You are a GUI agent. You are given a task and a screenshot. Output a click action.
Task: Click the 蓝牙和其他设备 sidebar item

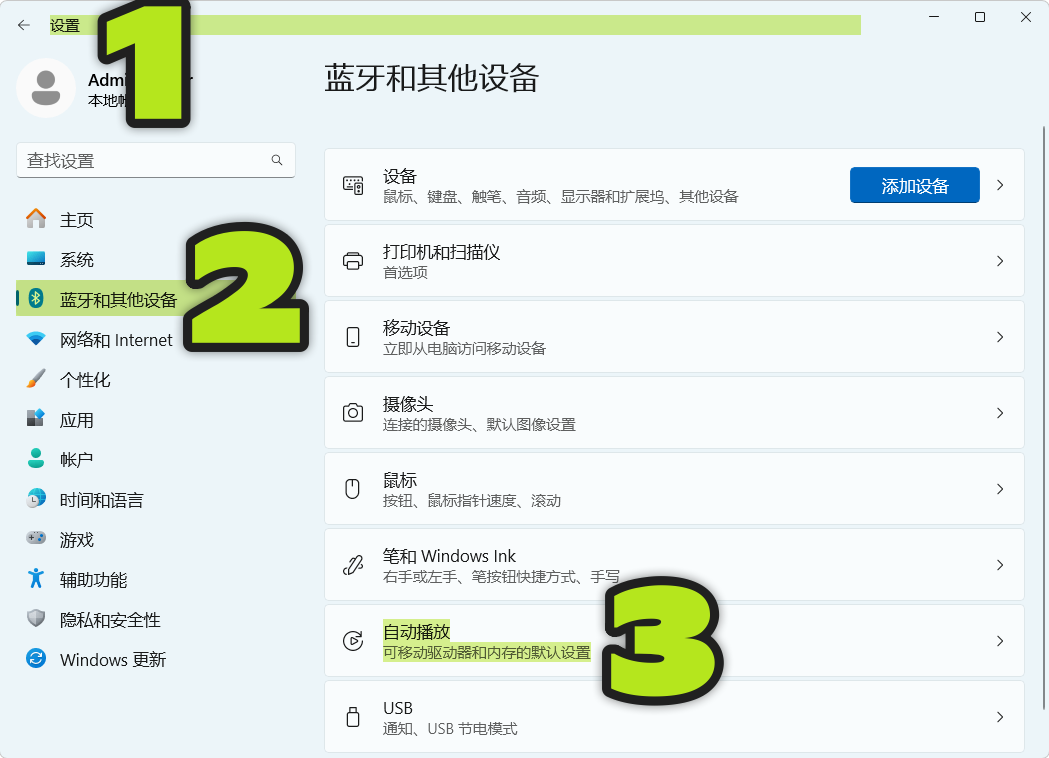155,300
